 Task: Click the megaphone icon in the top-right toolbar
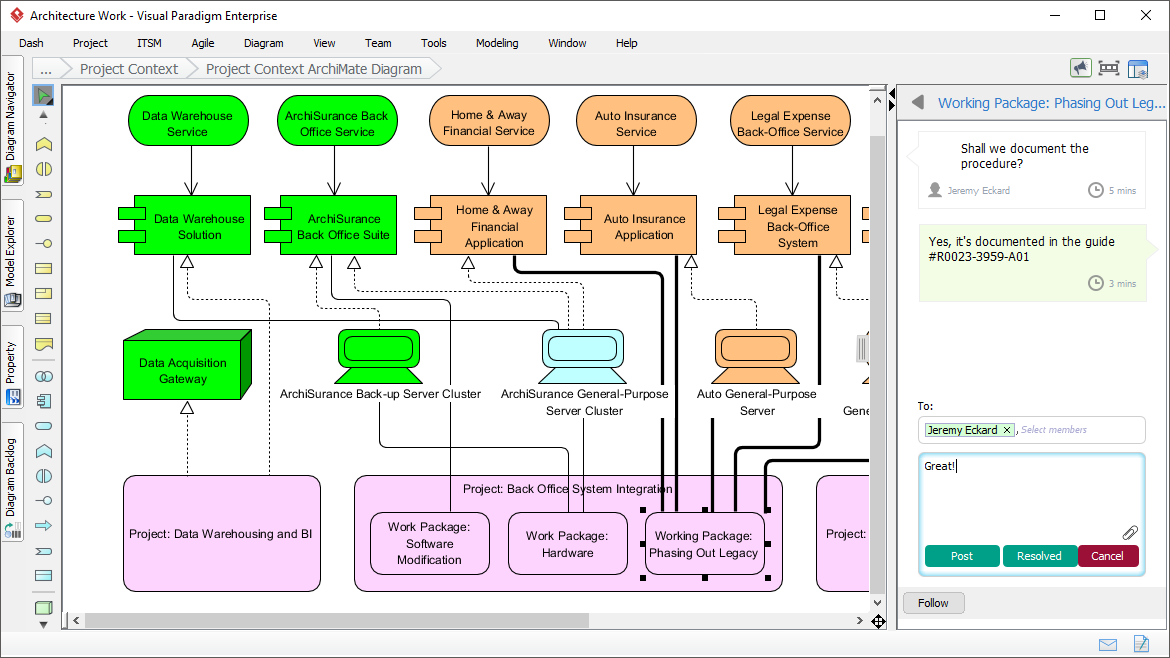pyautogui.click(x=1080, y=68)
